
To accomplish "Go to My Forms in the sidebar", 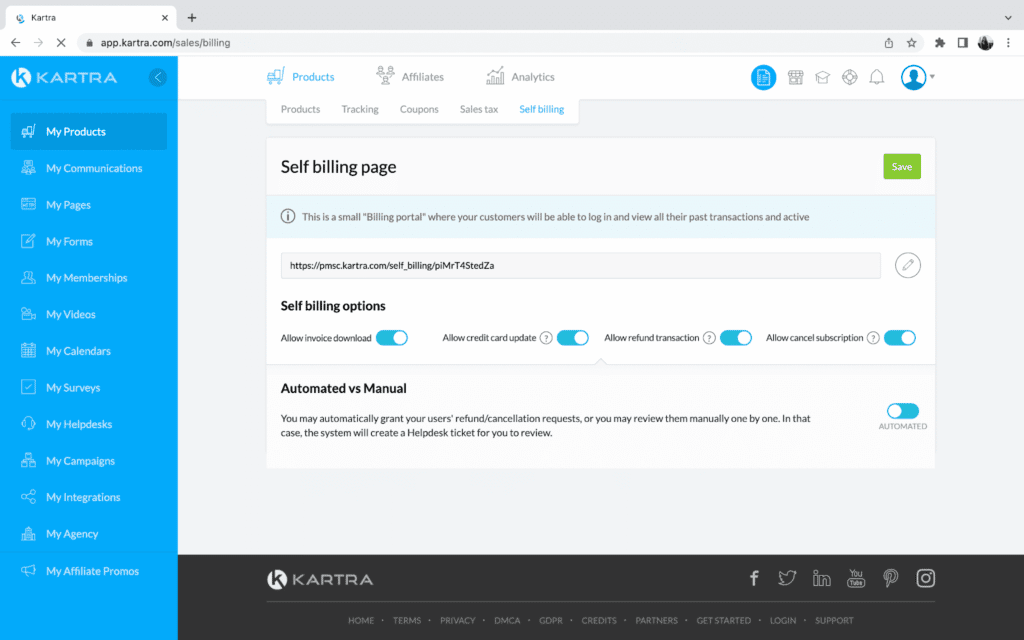I will tap(89, 241).
